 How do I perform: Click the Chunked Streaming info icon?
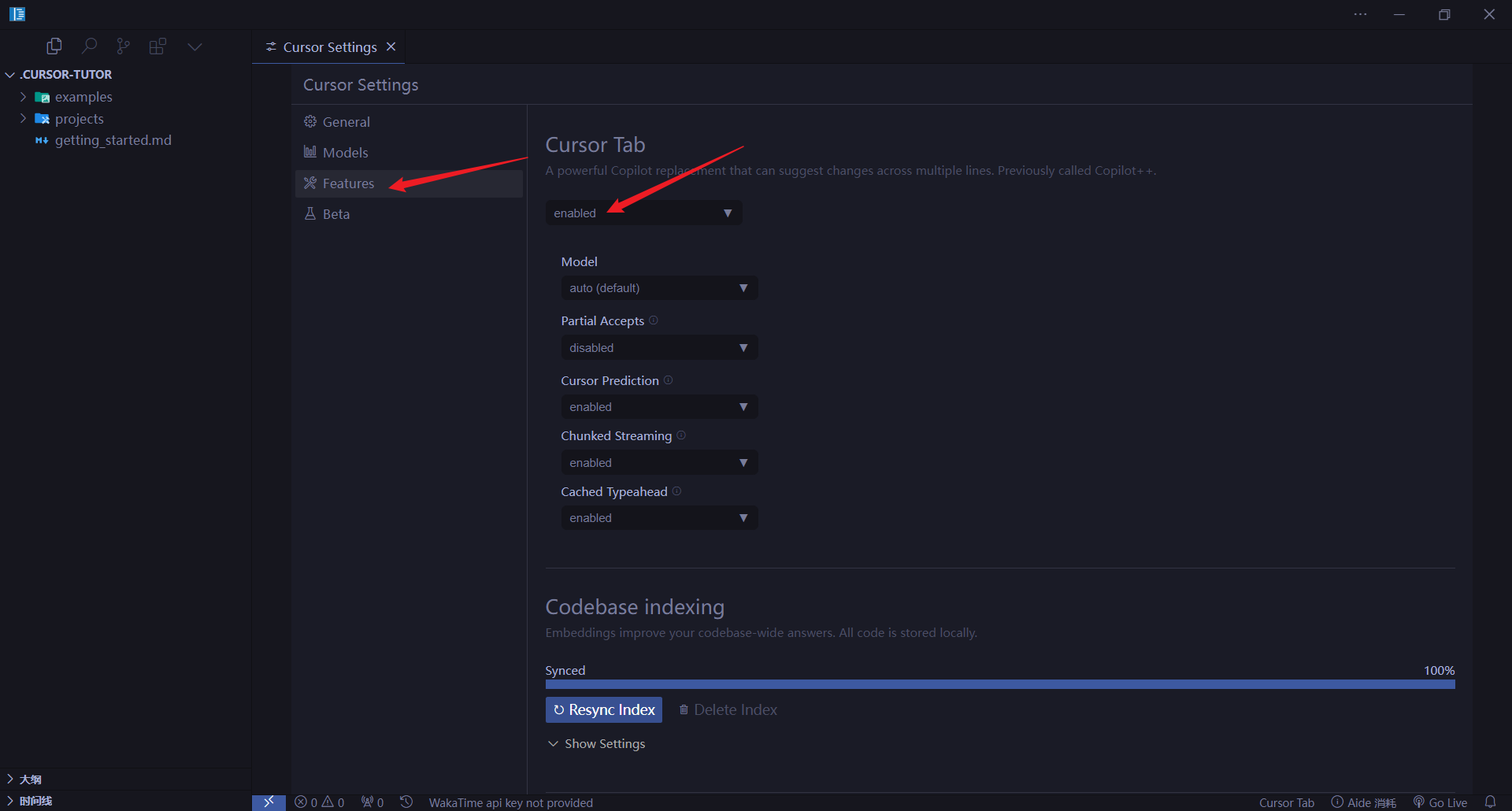click(681, 435)
